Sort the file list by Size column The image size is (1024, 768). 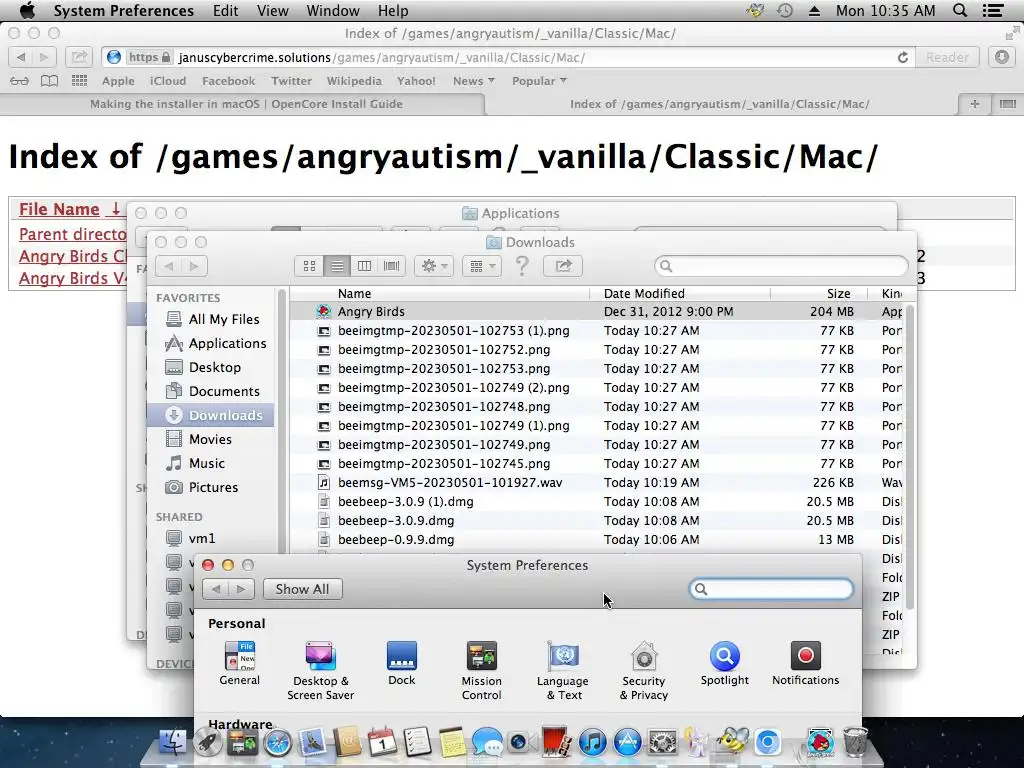(x=819, y=294)
